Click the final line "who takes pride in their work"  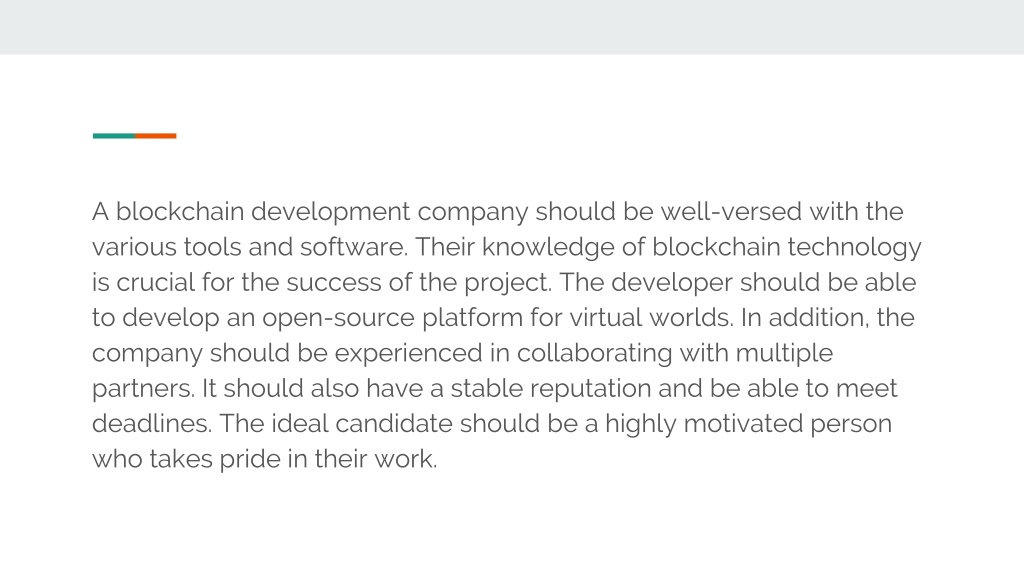tap(263, 460)
